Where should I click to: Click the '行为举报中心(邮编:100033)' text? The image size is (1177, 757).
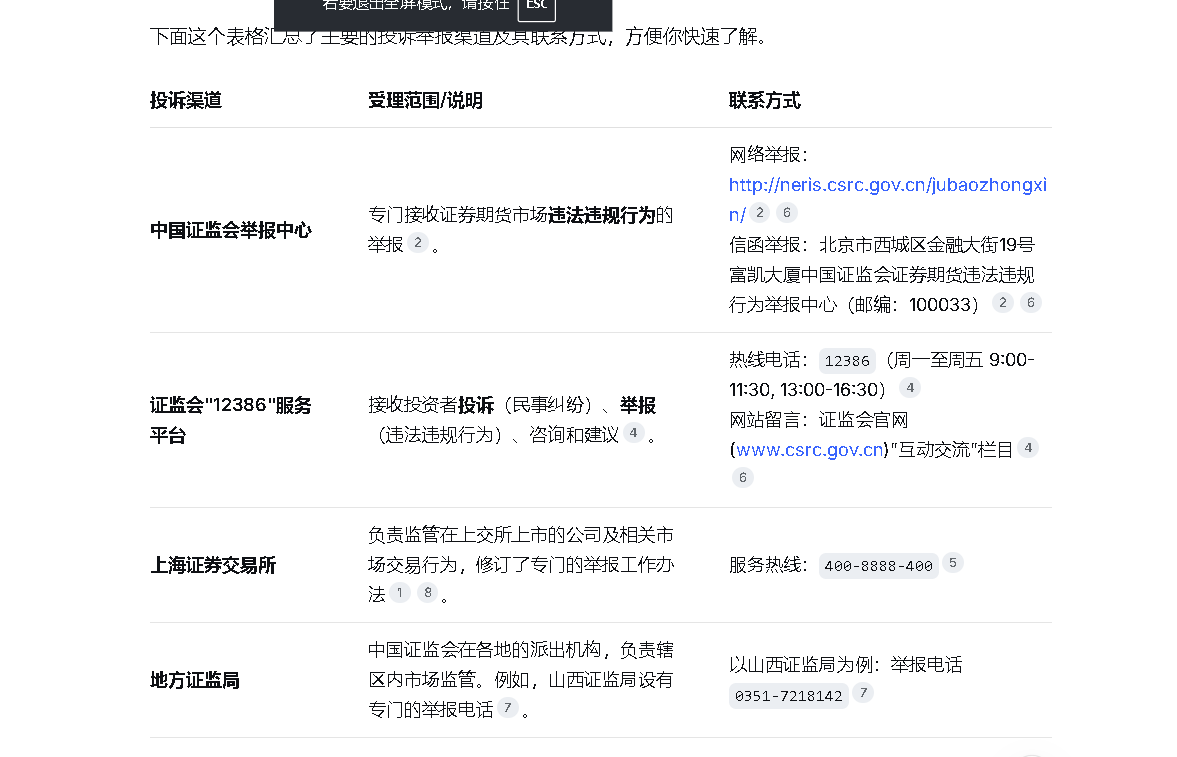pos(854,305)
